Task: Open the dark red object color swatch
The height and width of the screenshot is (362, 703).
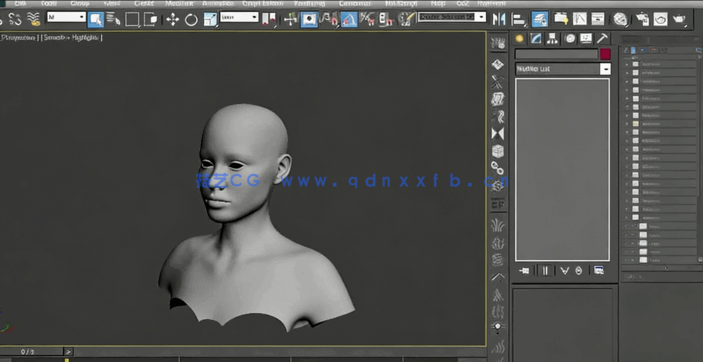Action: pyautogui.click(x=605, y=54)
